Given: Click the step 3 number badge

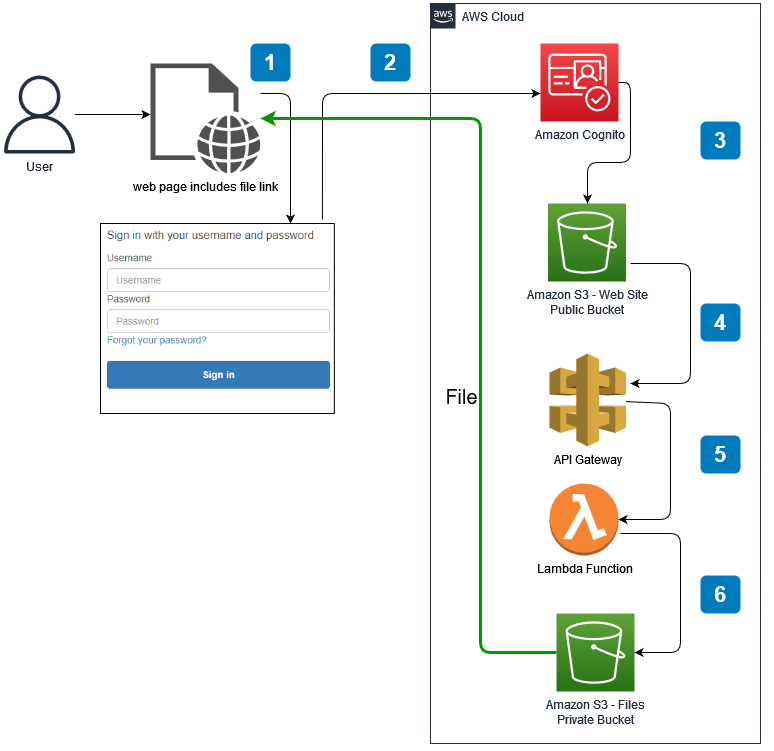Looking at the screenshot, I should pos(720,141).
